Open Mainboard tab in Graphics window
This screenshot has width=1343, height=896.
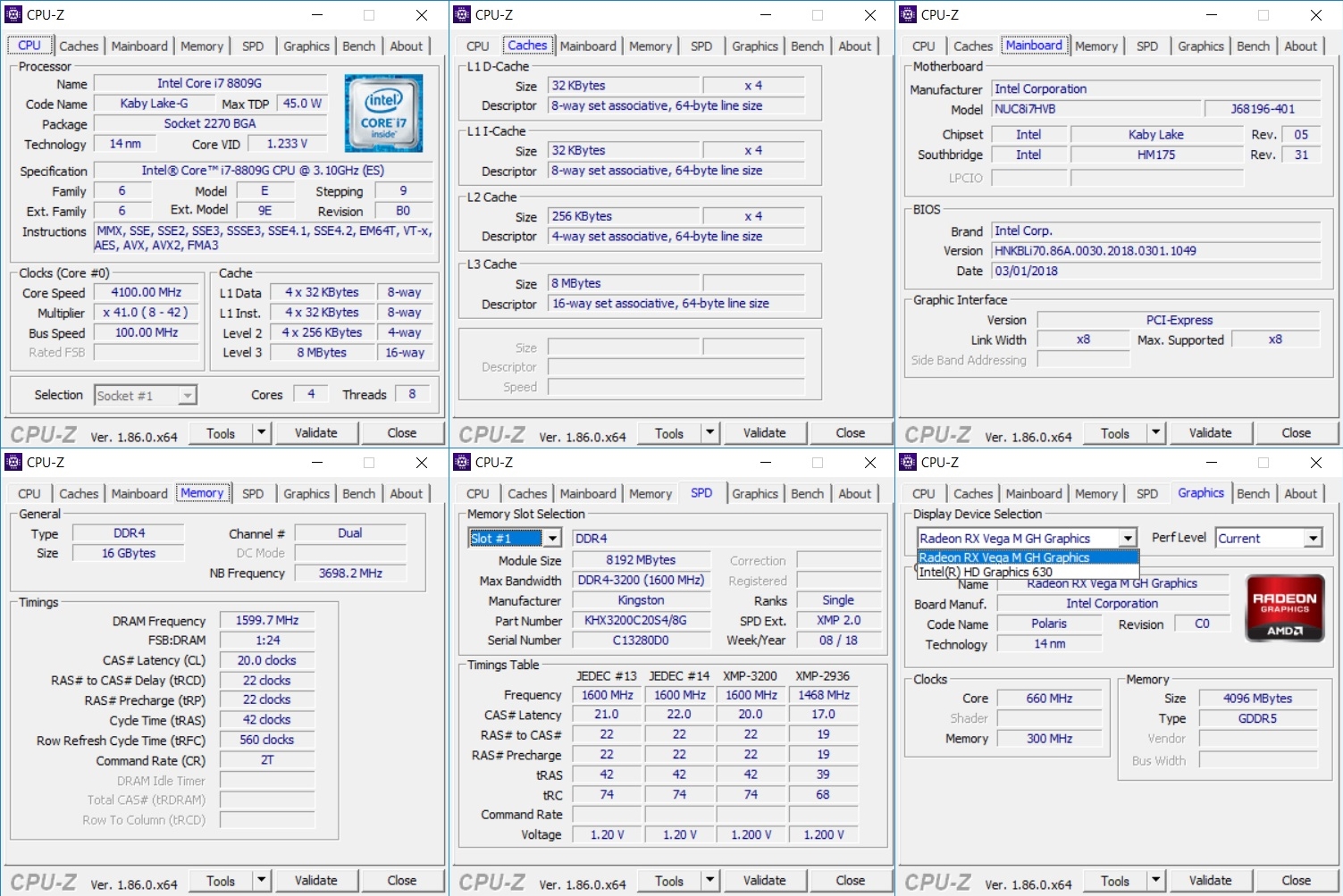(x=1034, y=494)
